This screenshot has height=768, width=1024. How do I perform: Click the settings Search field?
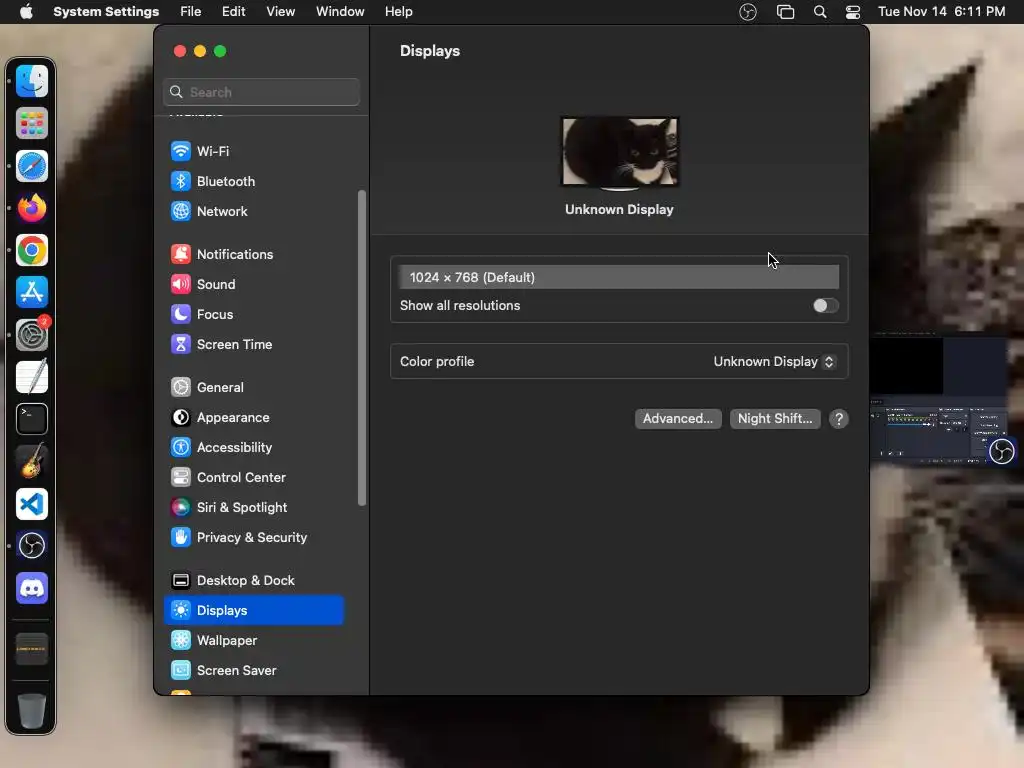click(261, 92)
